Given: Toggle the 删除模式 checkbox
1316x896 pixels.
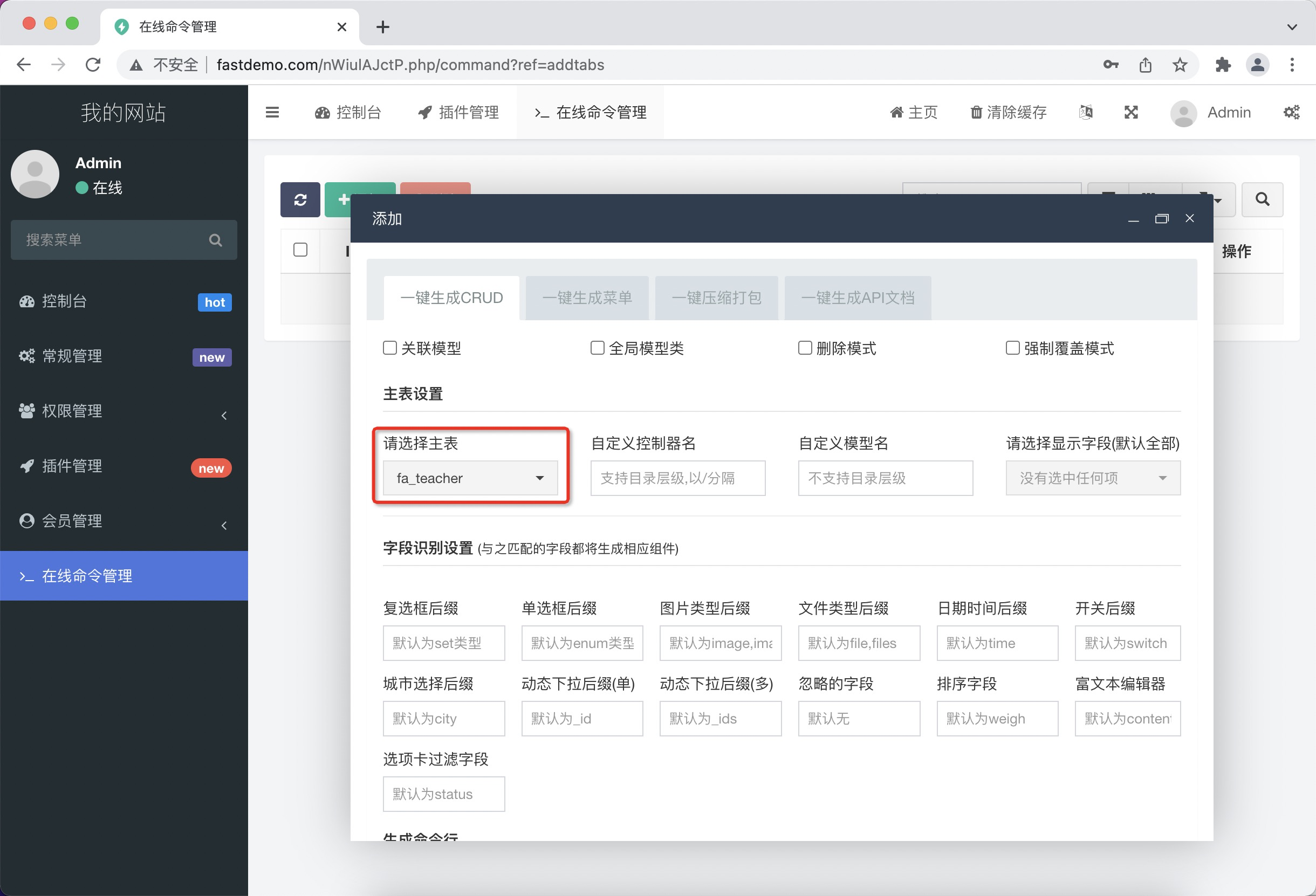Looking at the screenshot, I should tap(805, 348).
